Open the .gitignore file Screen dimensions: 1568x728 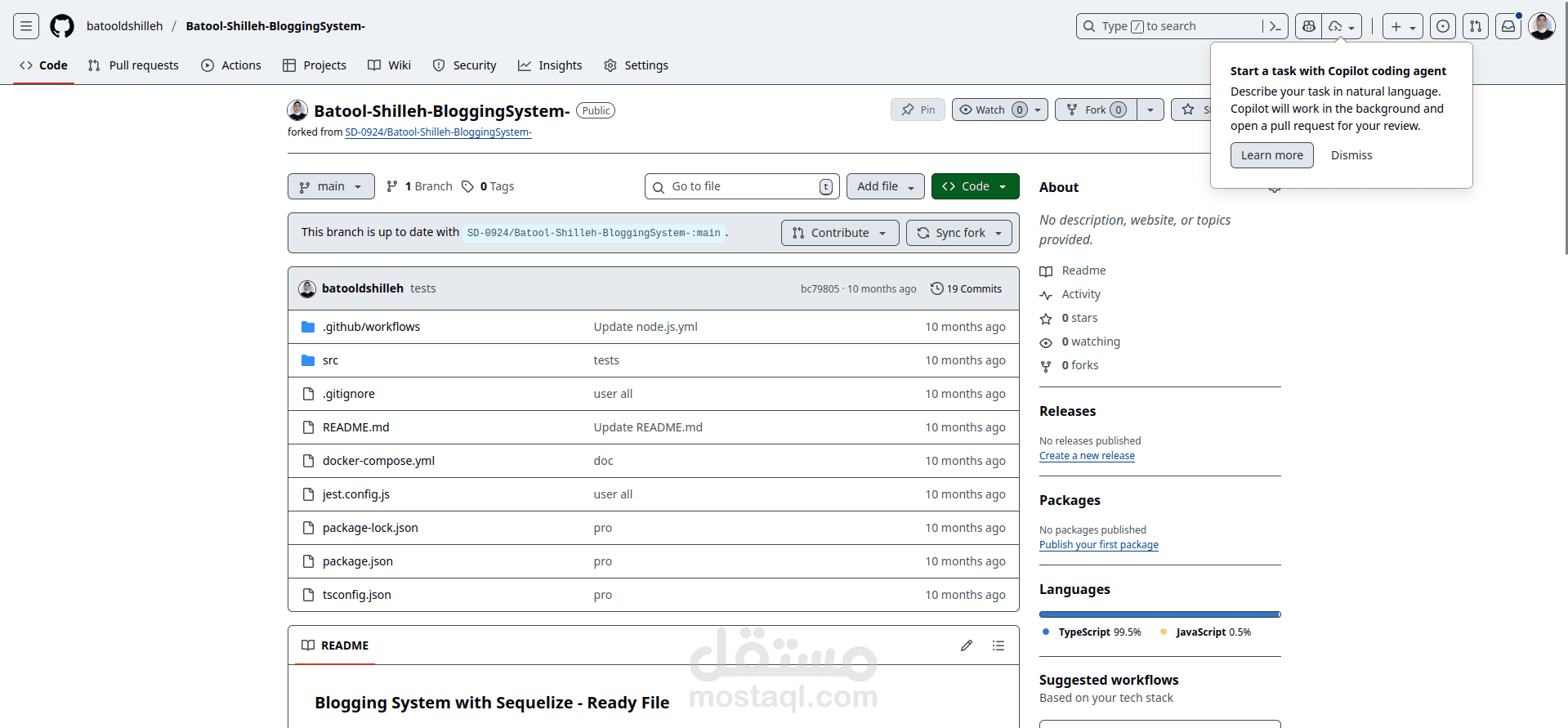click(x=349, y=394)
